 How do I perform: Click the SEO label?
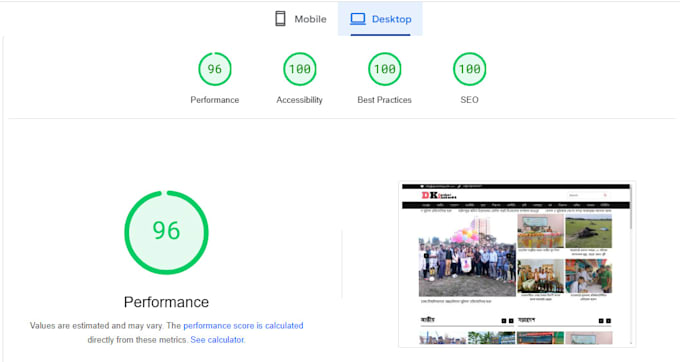(x=469, y=100)
